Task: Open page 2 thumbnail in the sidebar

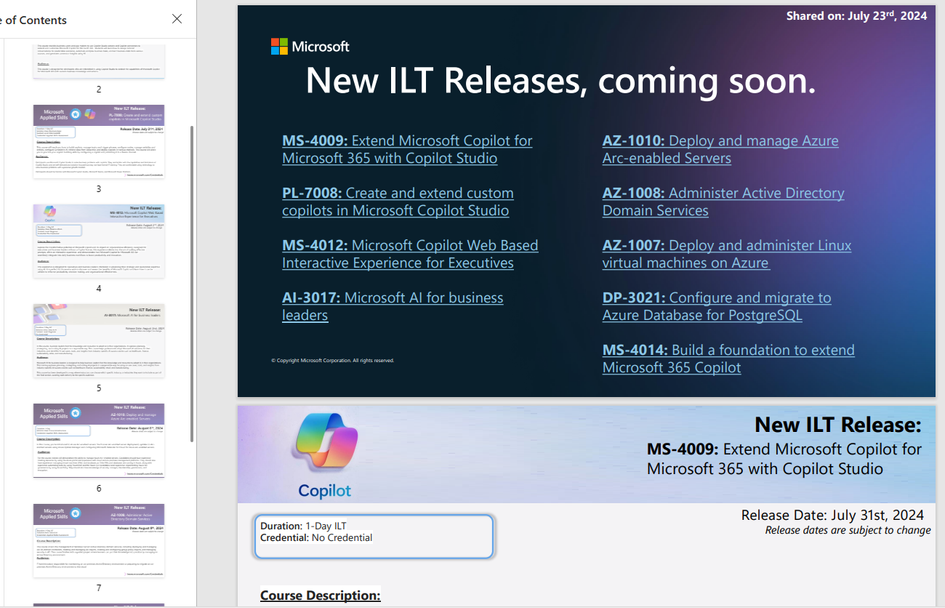Action: tap(99, 60)
